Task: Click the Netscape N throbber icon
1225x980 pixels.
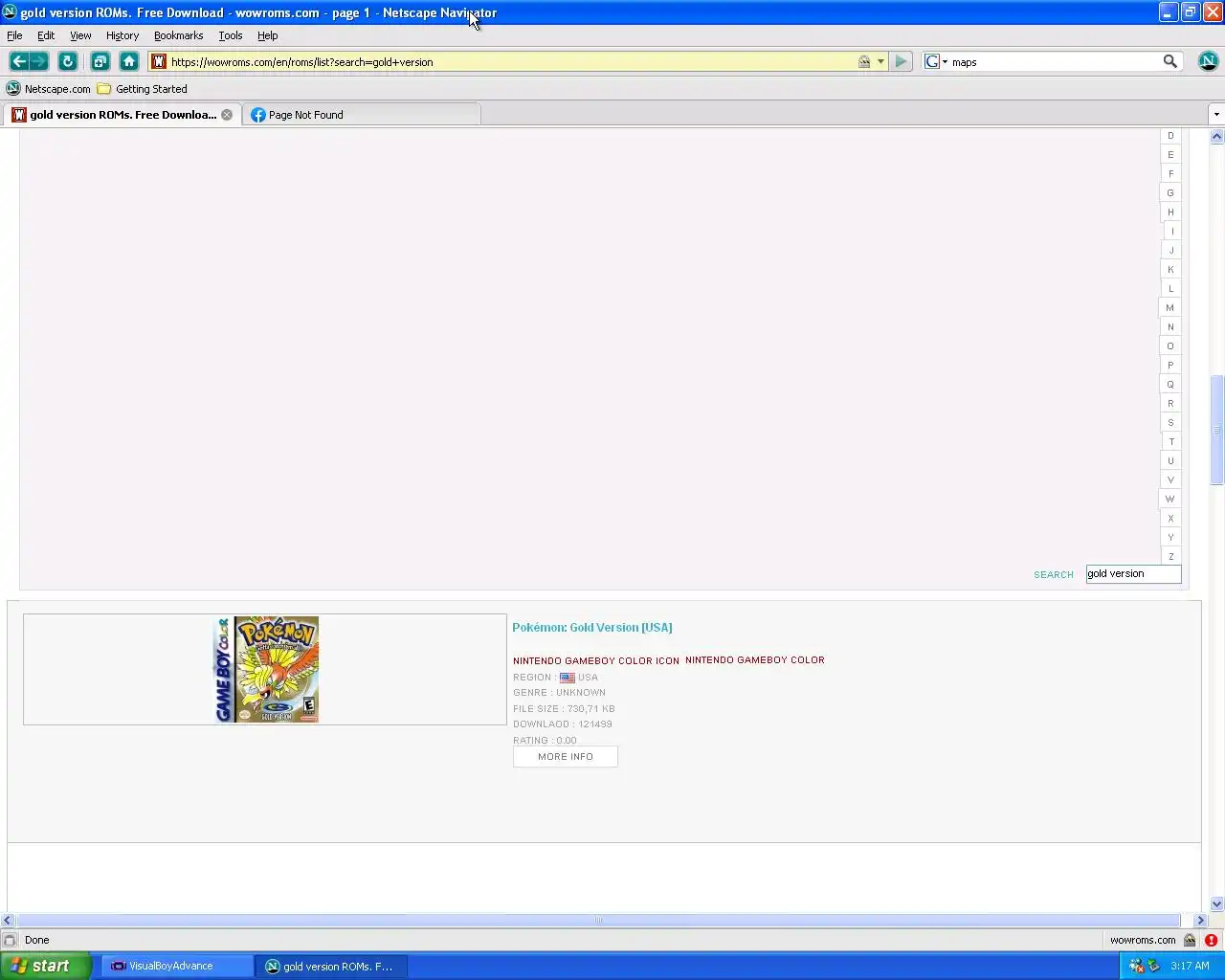Action: (1208, 61)
